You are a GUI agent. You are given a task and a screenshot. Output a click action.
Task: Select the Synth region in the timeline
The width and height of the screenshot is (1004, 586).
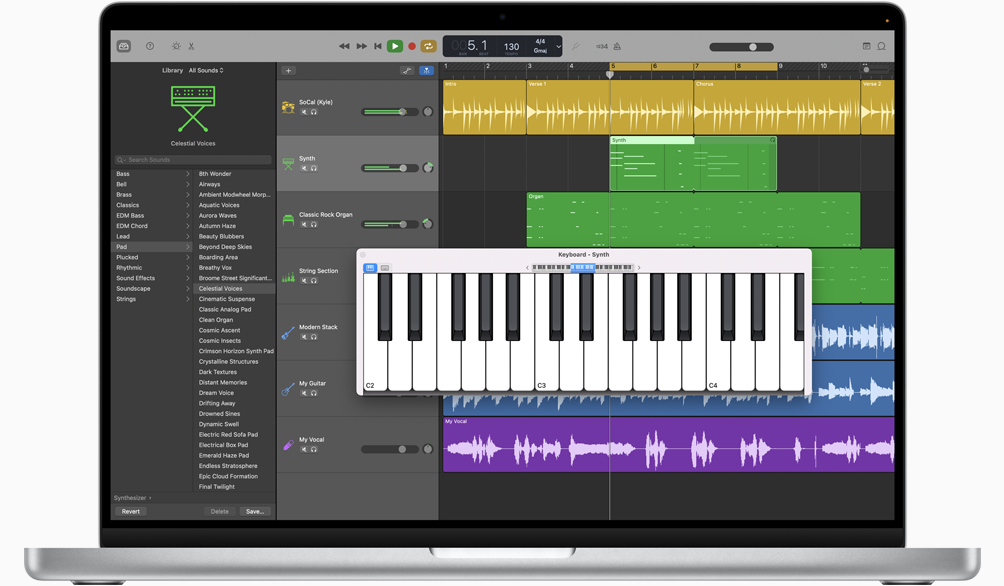[x=693, y=164]
